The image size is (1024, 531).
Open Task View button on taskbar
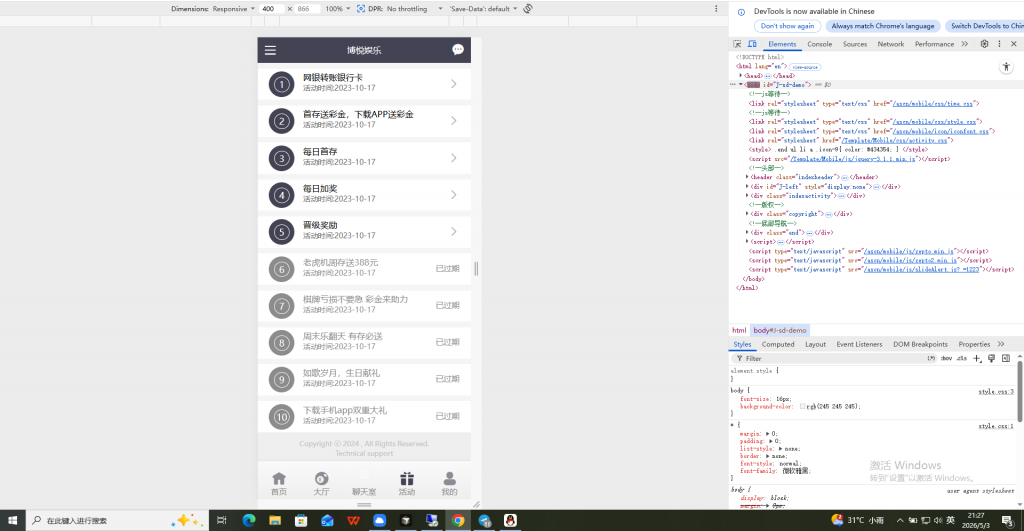tap(222, 521)
